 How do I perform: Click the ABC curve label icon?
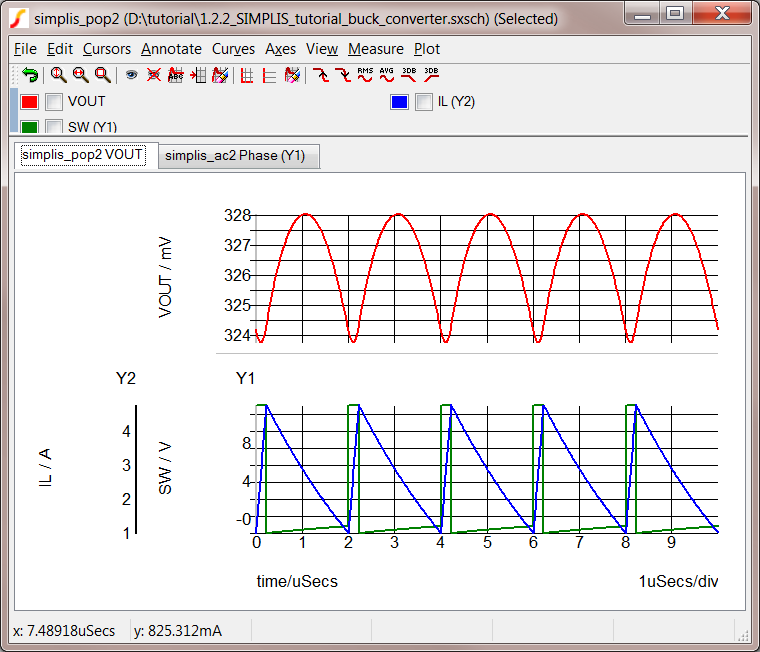[x=175, y=75]
